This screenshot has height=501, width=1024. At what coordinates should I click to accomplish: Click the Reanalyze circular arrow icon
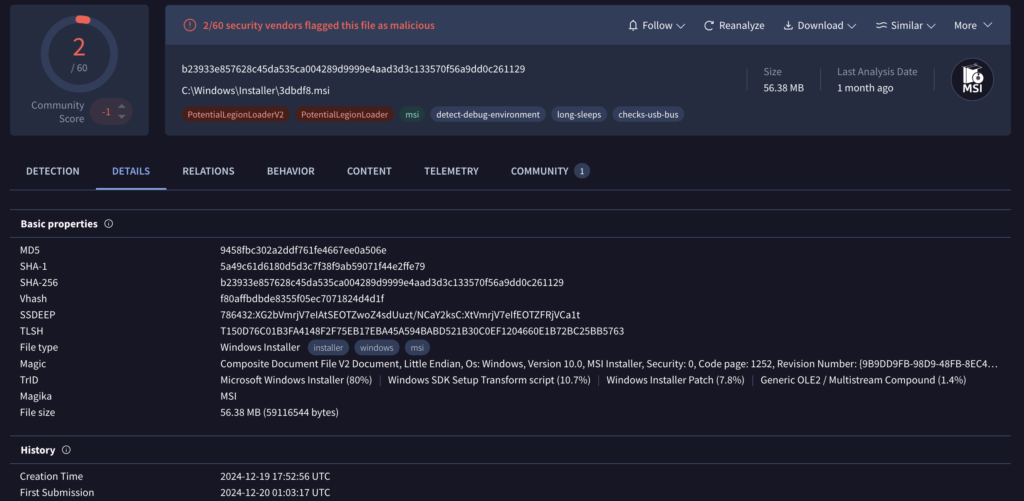click(x=709, y=25)
